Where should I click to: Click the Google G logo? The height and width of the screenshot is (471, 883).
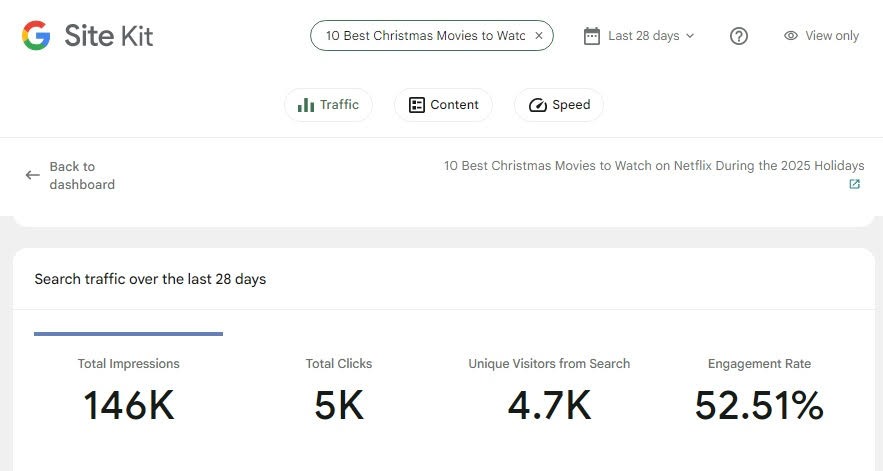pyautogui.click(x=36, y=36)
